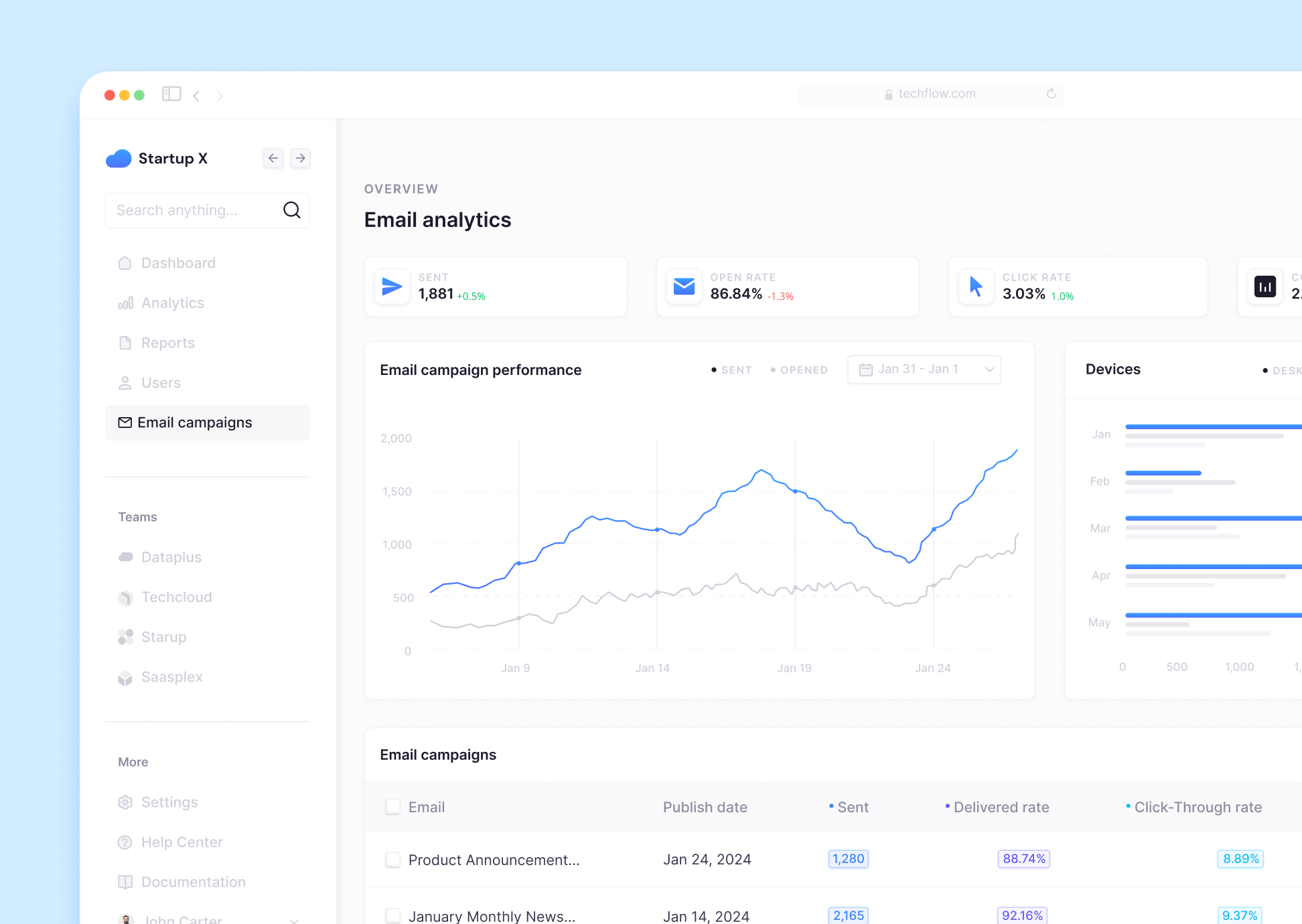Go back with the browser back chevron

pyautogui.click(x=196, y=96)
